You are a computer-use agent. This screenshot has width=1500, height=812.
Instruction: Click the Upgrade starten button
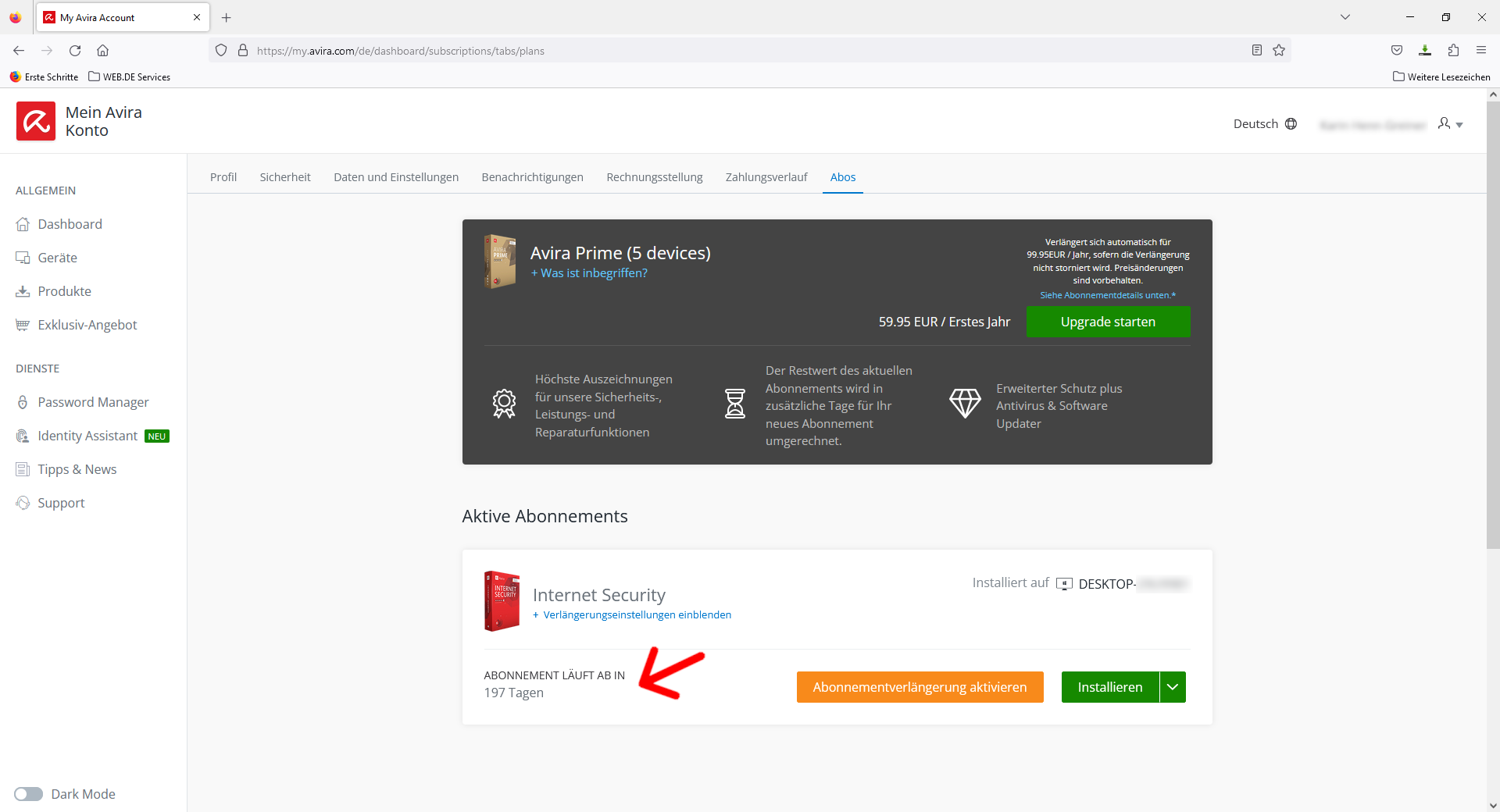coord(1108,322)
